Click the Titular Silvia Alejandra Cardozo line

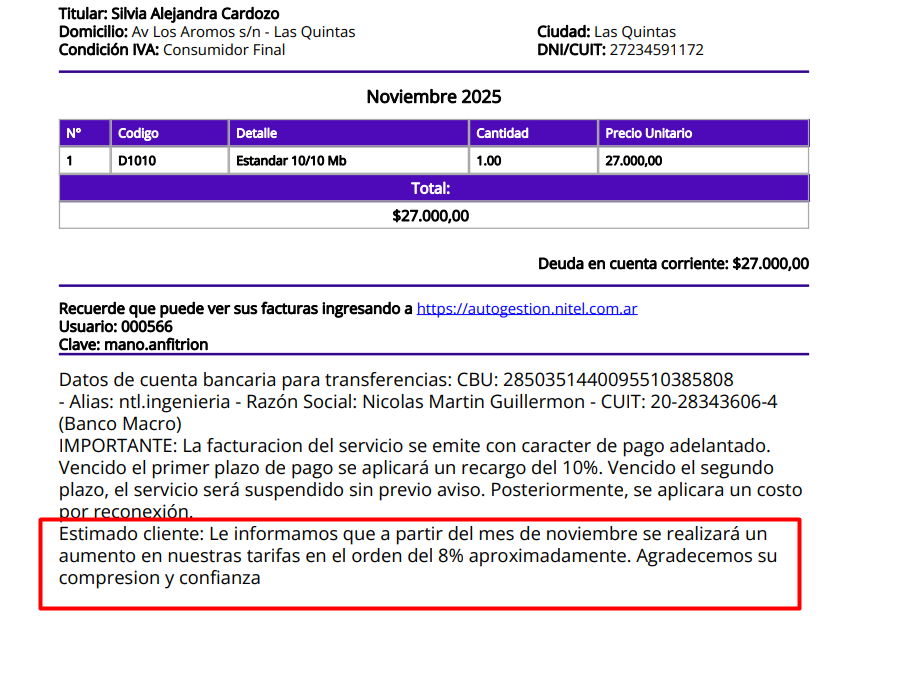pyautogui.click(x=169, y=14)
